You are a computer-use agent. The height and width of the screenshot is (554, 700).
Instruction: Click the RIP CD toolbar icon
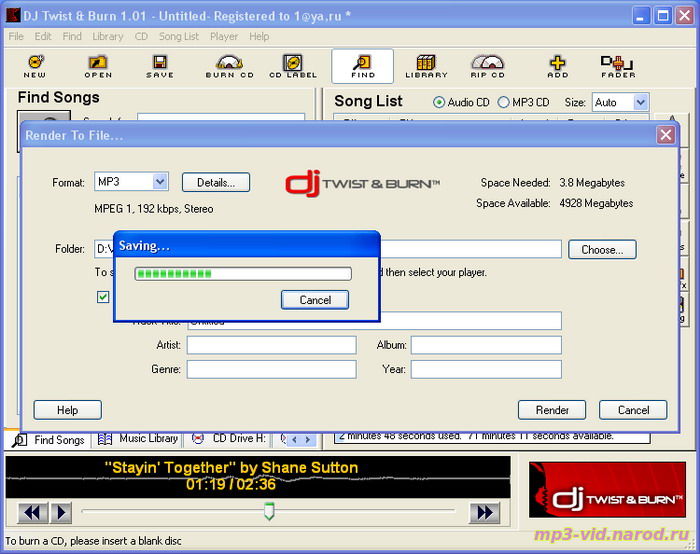coord(488,67)
